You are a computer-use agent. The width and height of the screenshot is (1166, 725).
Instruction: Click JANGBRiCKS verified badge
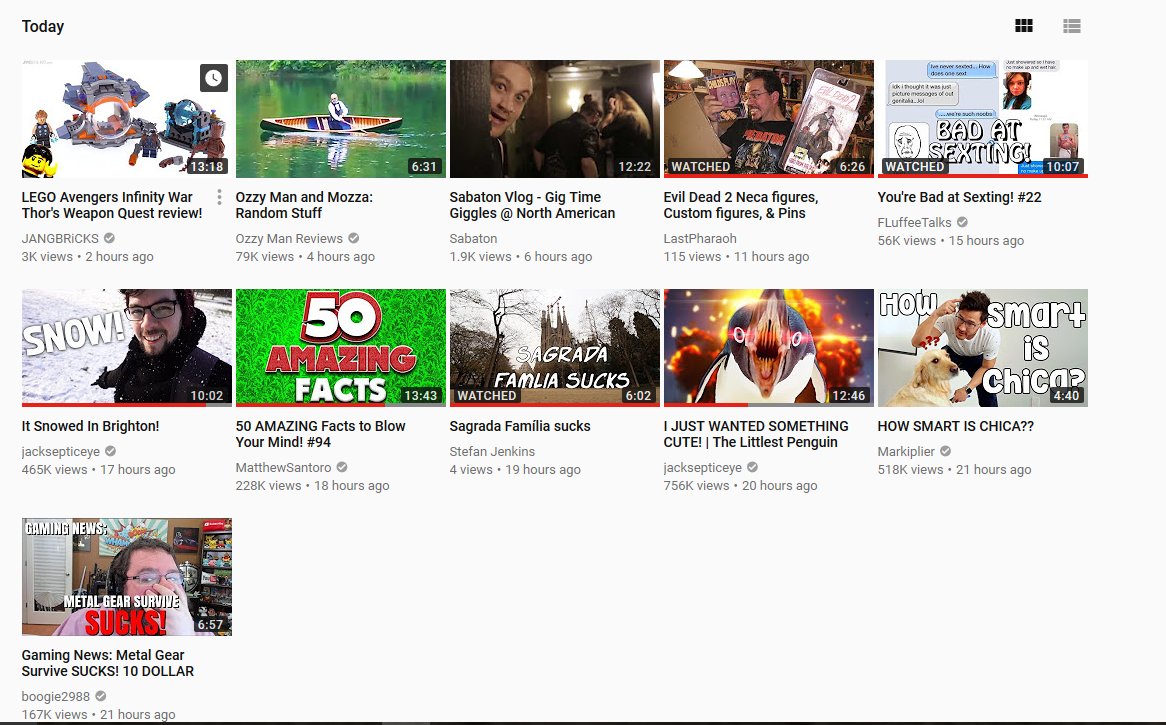coord(109,238)
